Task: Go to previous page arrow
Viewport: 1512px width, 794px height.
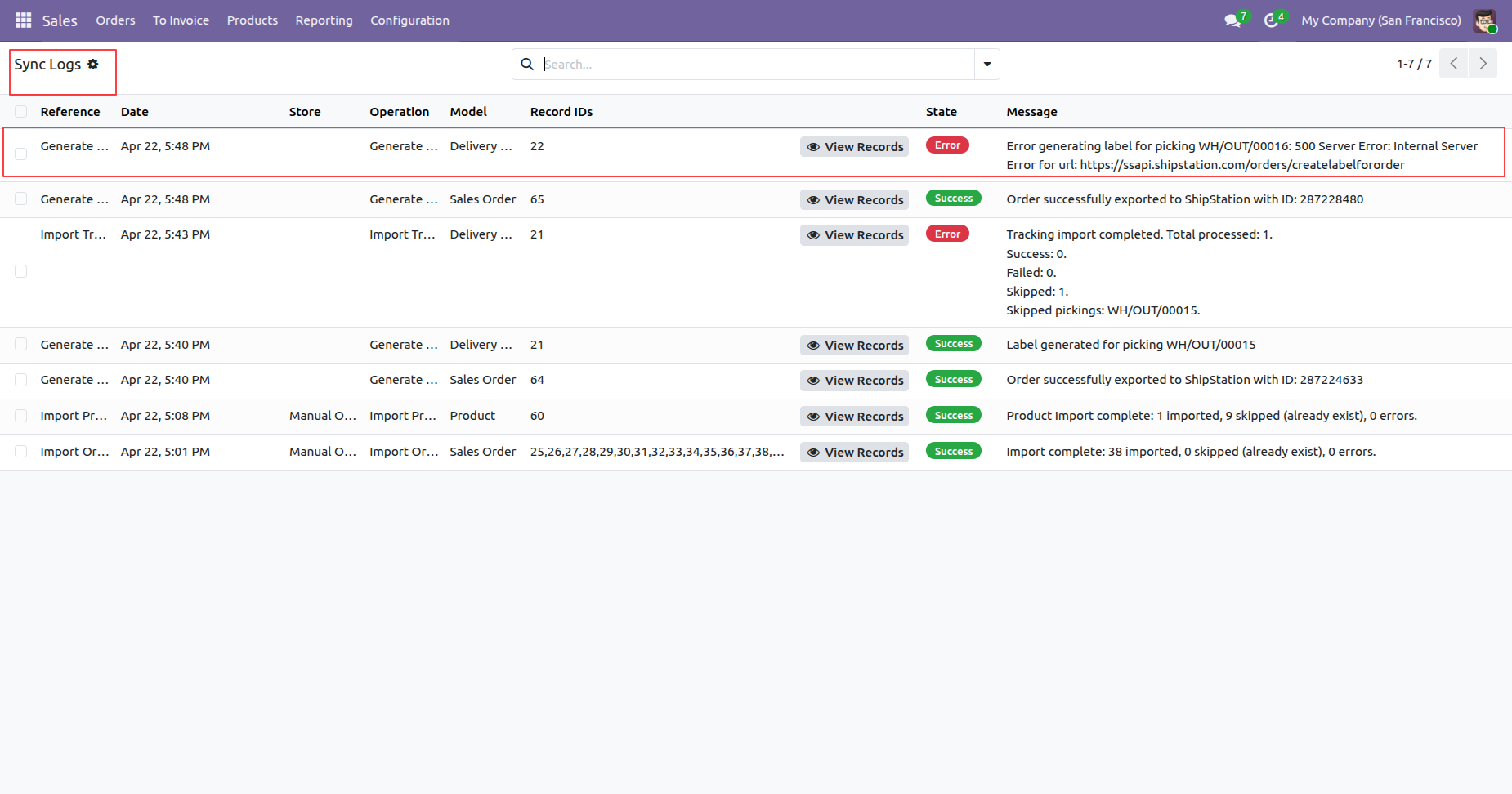Action: (x=1453, y=64)
